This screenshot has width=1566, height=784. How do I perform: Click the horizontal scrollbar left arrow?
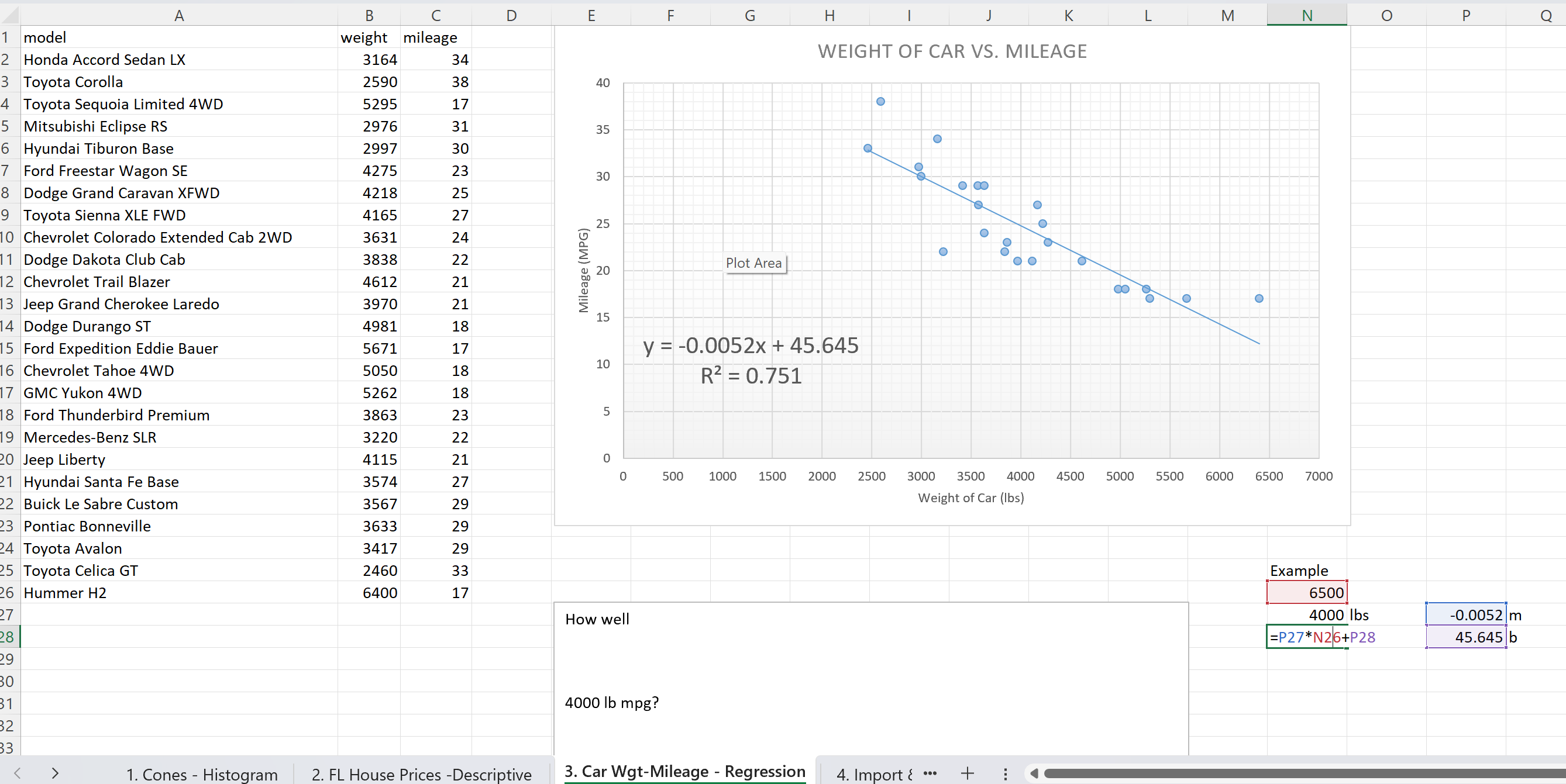1034,773
